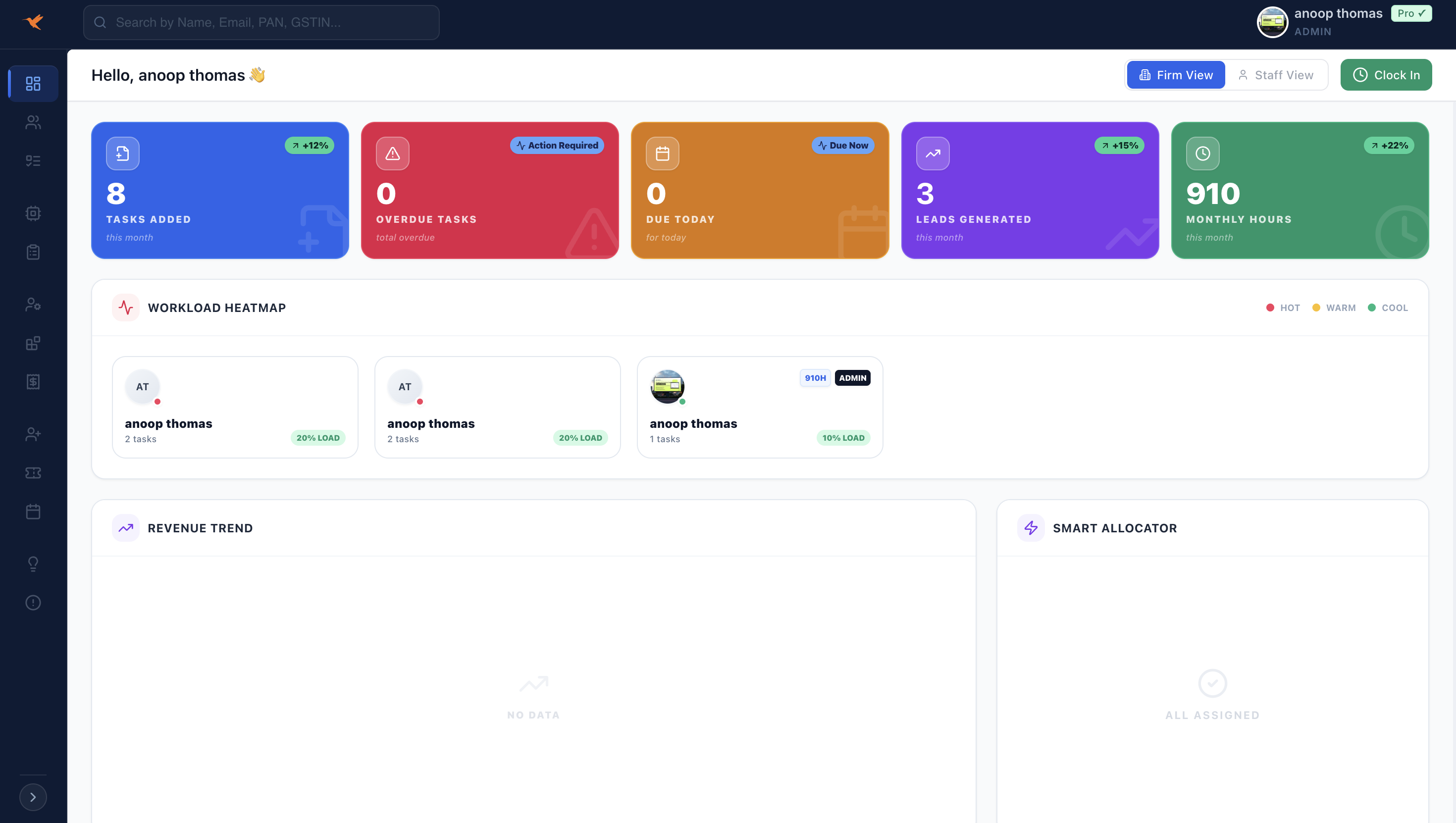Expand the sidebar using the chevron button
1456x823 pixels.
32,797
